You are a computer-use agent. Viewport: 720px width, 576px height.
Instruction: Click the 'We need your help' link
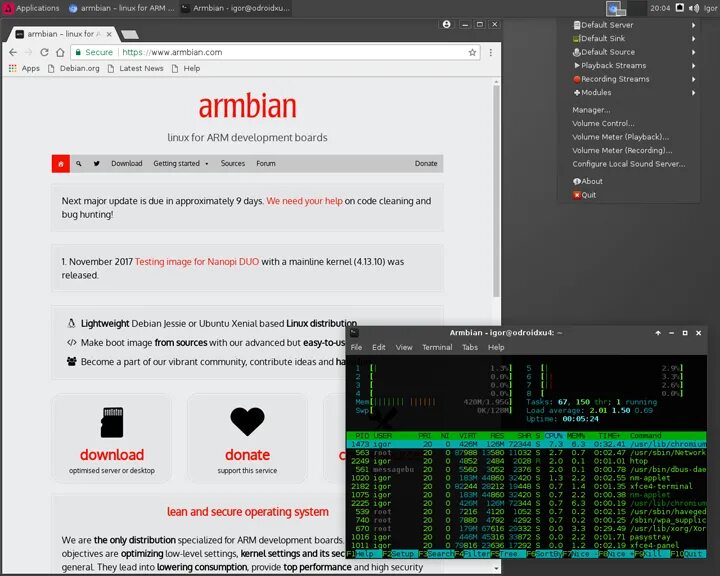click(304, 201)
